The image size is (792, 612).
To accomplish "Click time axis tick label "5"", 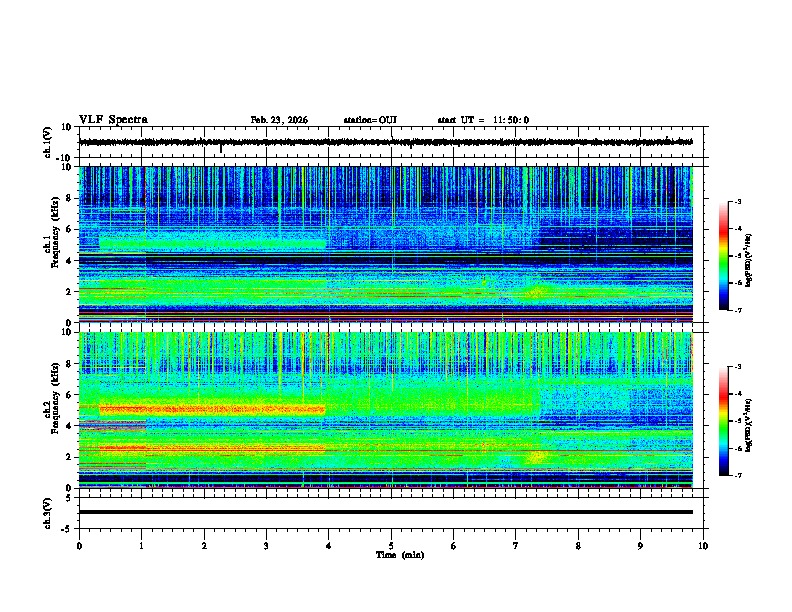I will [391, 546].
